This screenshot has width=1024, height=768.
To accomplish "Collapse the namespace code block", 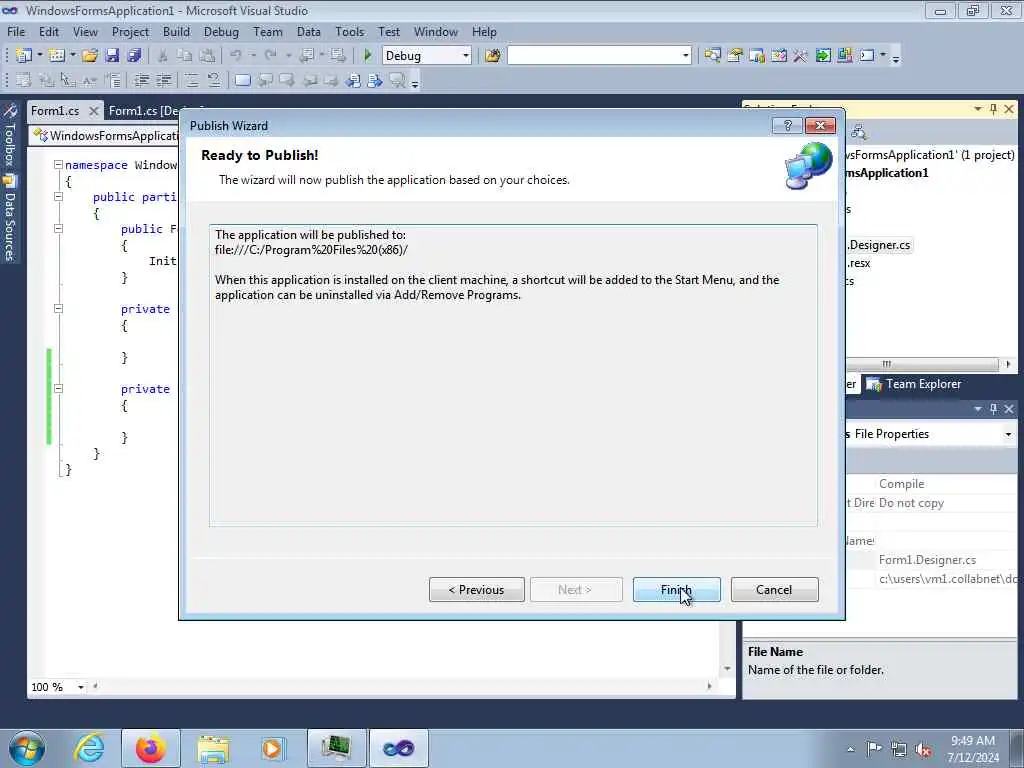I will tap(58, 165).
